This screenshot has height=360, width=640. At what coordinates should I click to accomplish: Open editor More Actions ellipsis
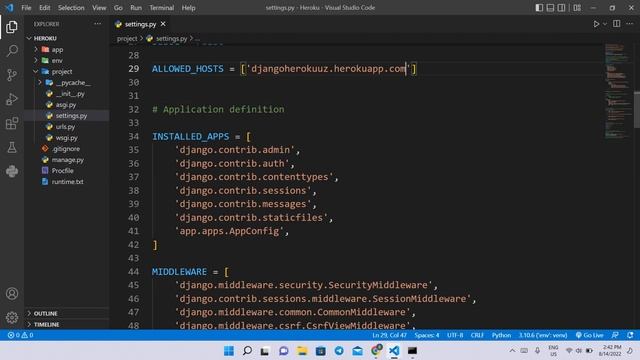[x=630, y=24]
